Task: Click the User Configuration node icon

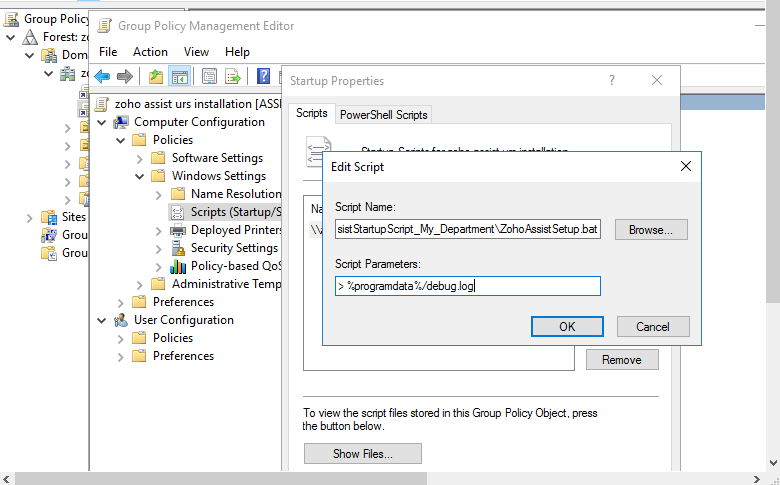Action: coord(121,320)
